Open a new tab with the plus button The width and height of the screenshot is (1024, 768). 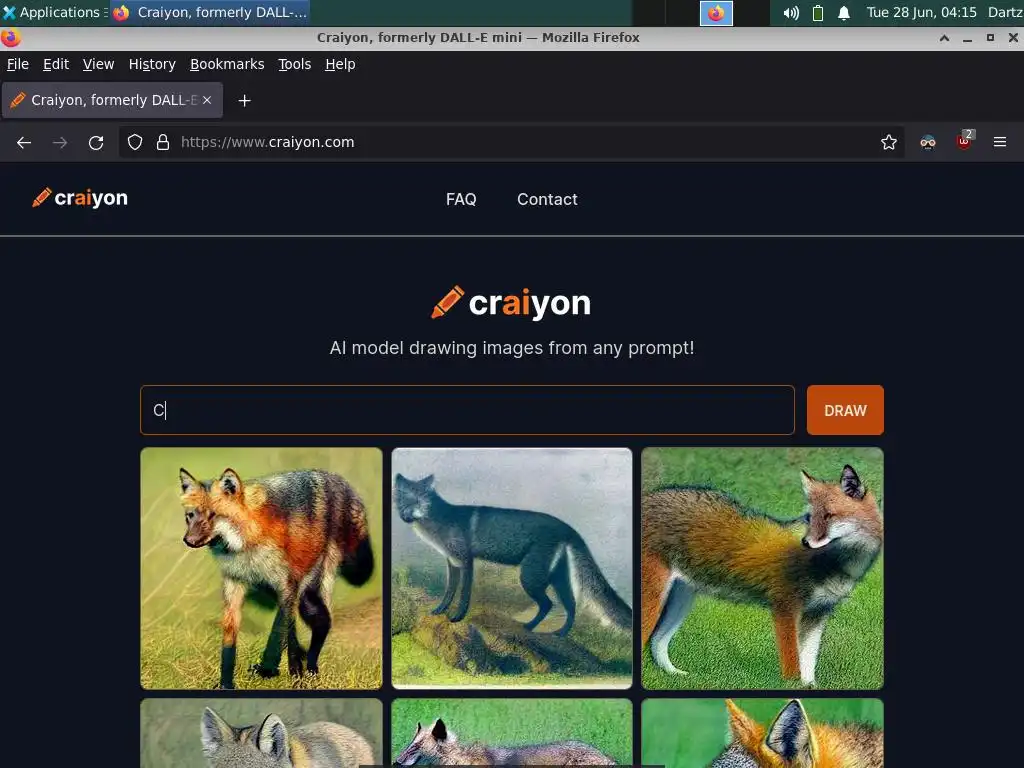pyautogui.click(x=244, y=101)
